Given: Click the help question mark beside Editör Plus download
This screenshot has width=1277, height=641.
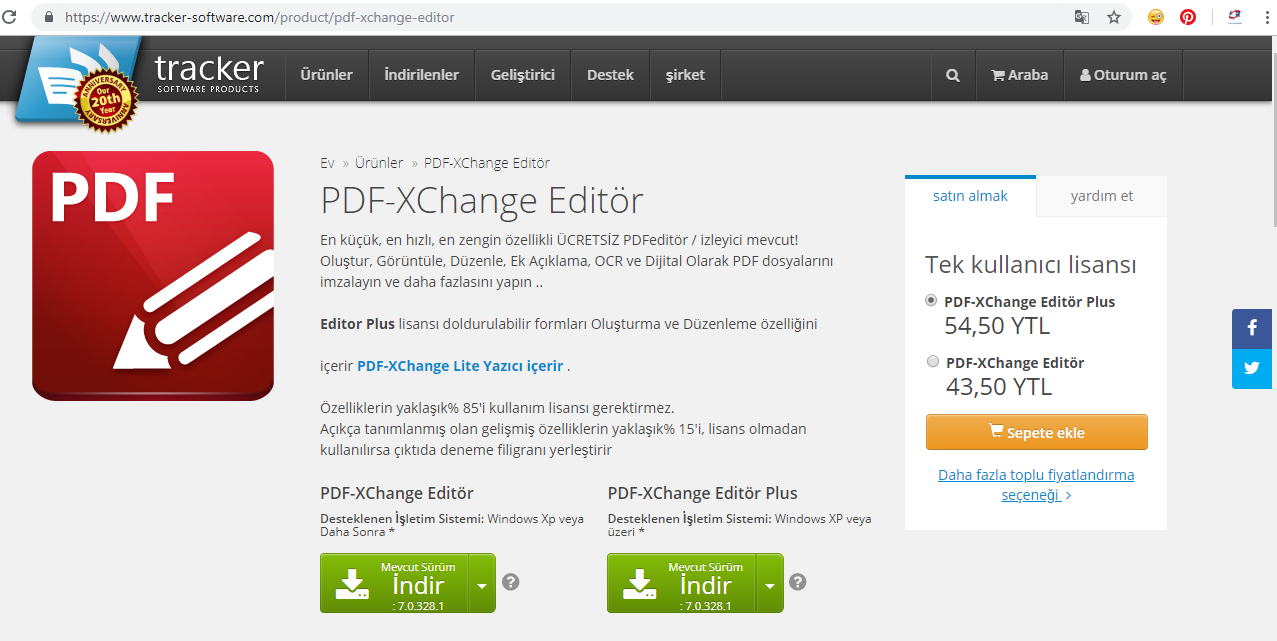Looking at the screenshot, I should [x=797, y=582].
